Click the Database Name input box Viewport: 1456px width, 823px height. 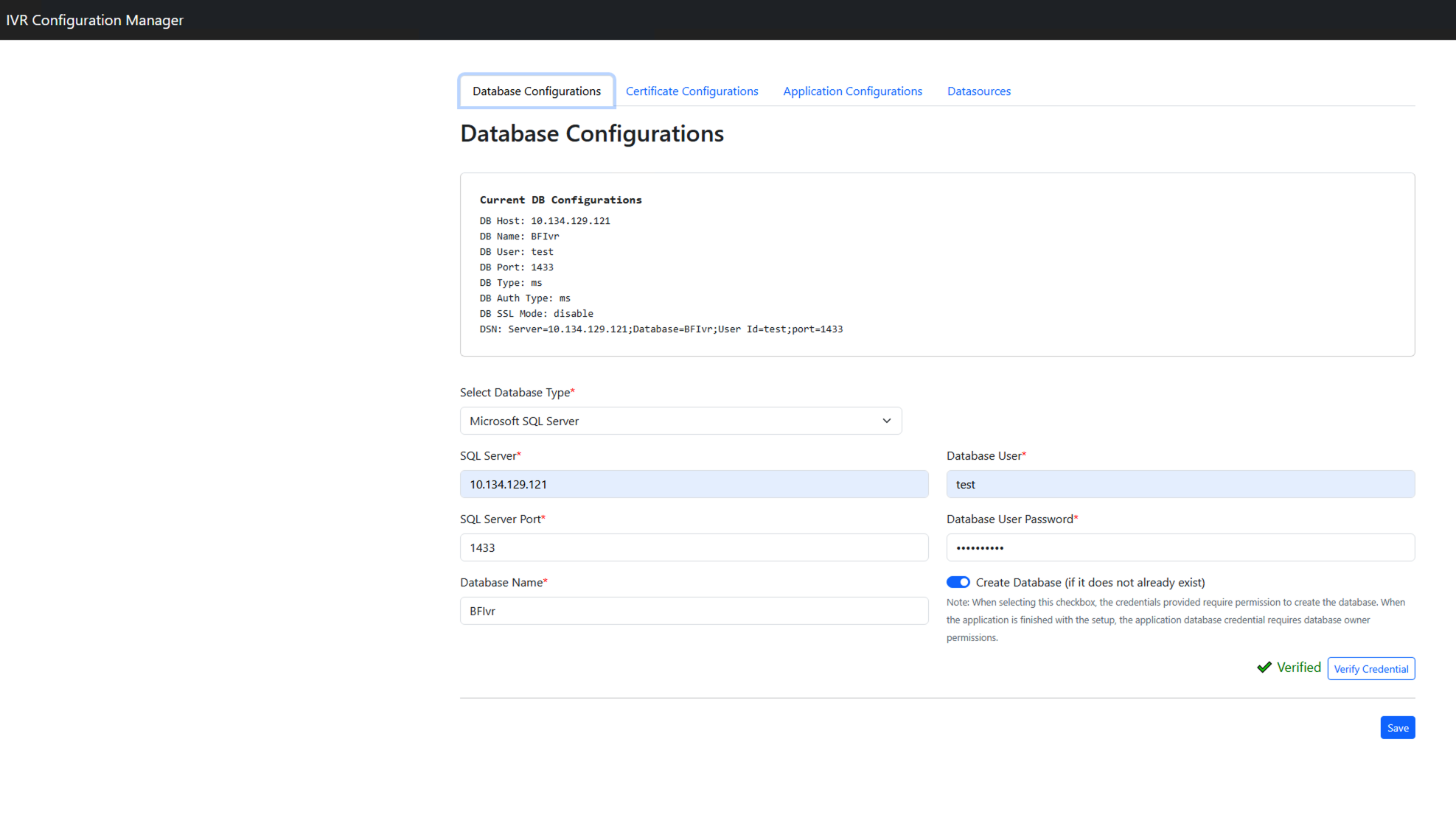pos(693,611)
